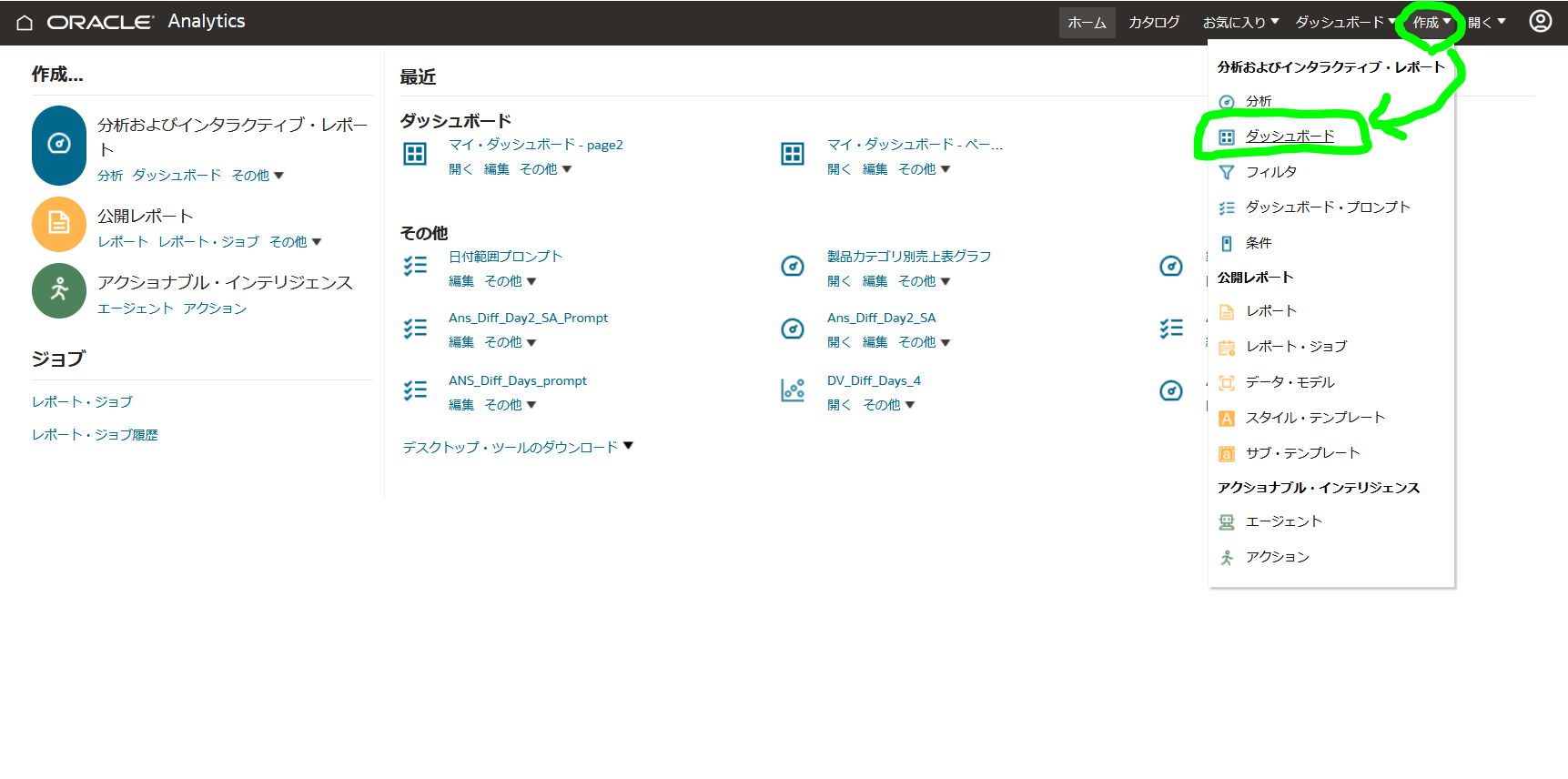Expand その他 for マイ・ダッシュボード - page2
1568x779 pixels.
point(545,169)
